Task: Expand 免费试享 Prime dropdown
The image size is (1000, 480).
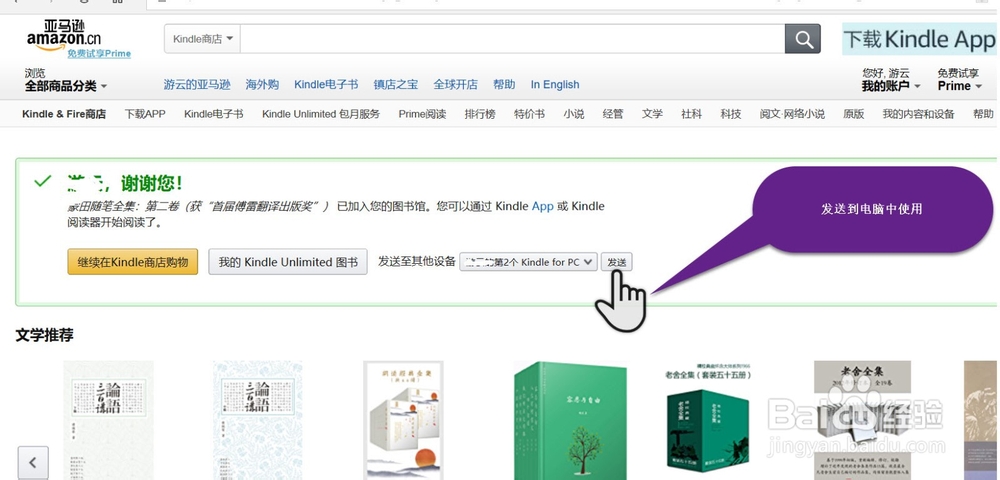Action: [959, 80]
